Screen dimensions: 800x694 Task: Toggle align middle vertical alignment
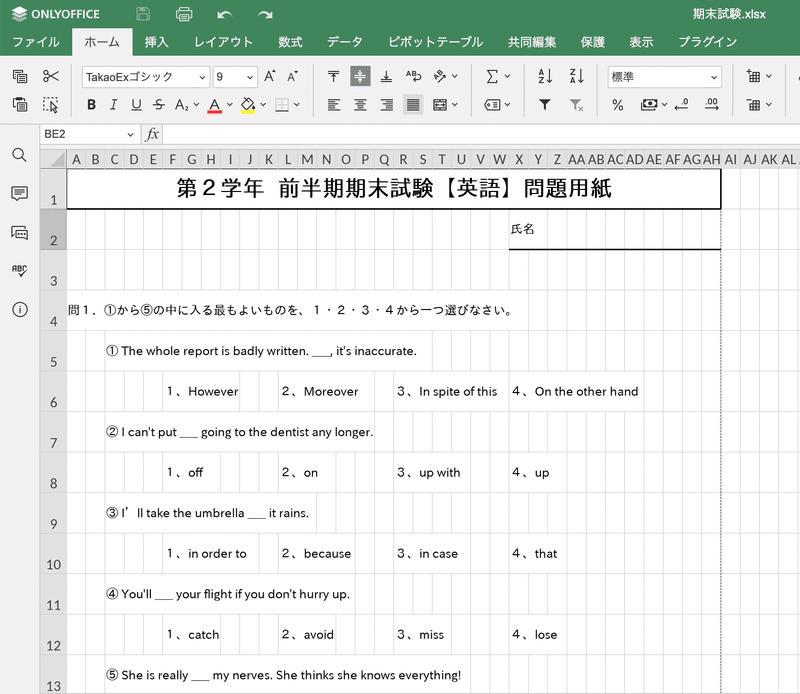360,77
